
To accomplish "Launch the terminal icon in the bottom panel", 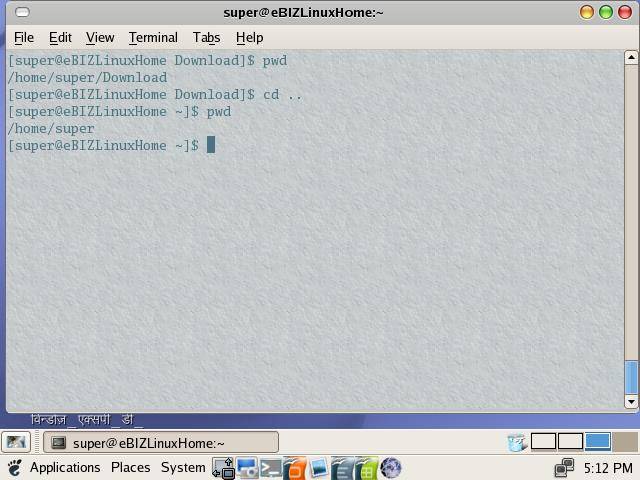I will tap(271, 468).
